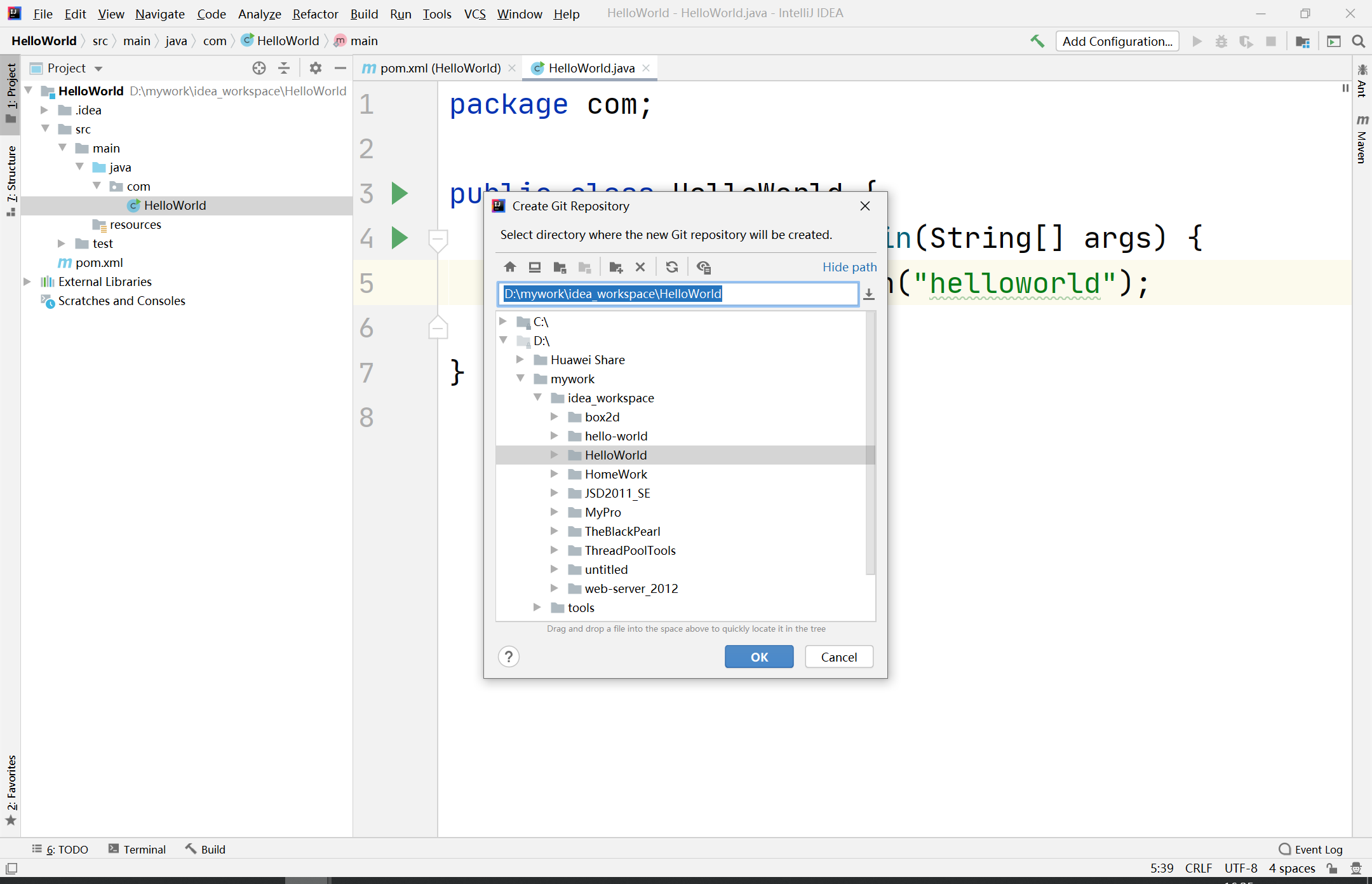Click the code fold marker on line 4
Viewport: 1372px width, 884px height.
(438, 240)
